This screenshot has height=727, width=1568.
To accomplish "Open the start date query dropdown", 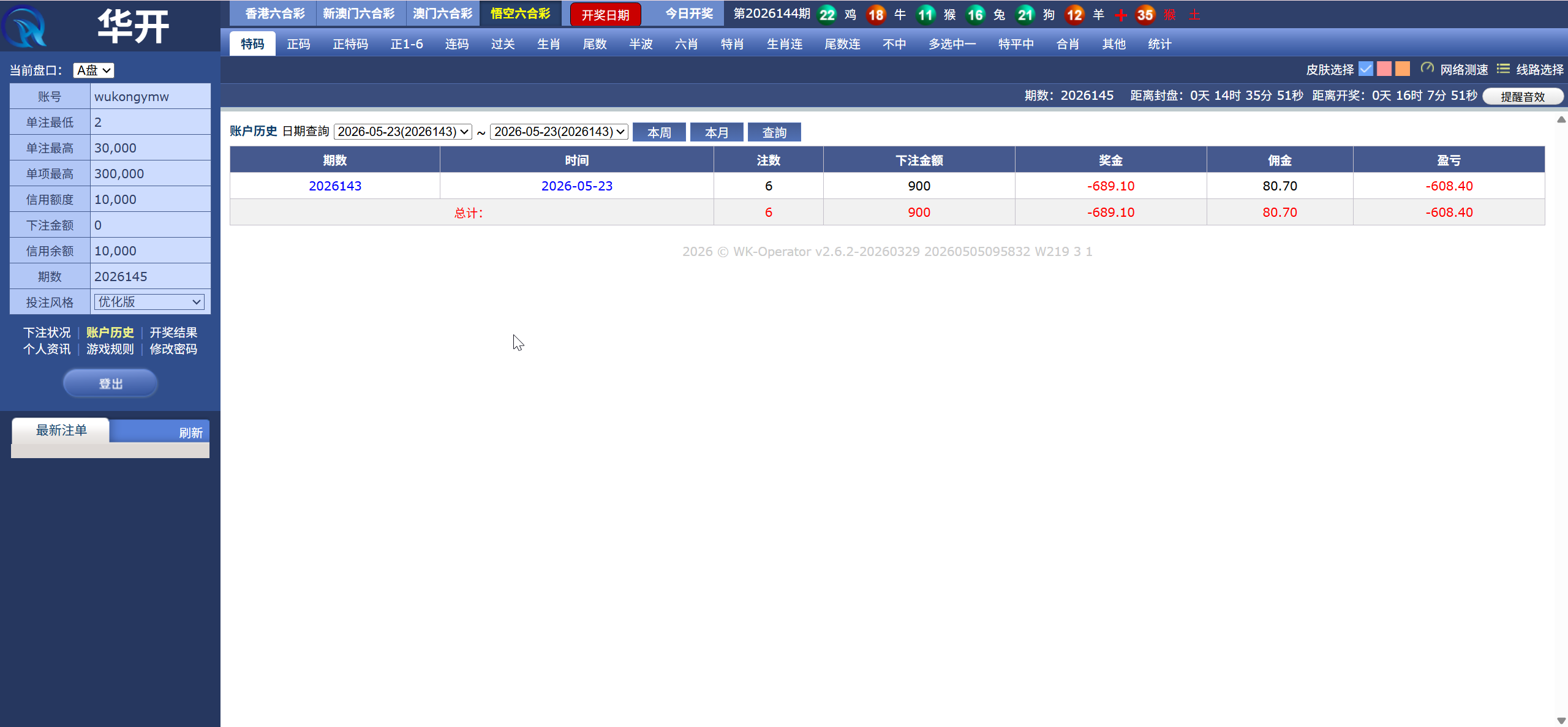I will [402, 132].
